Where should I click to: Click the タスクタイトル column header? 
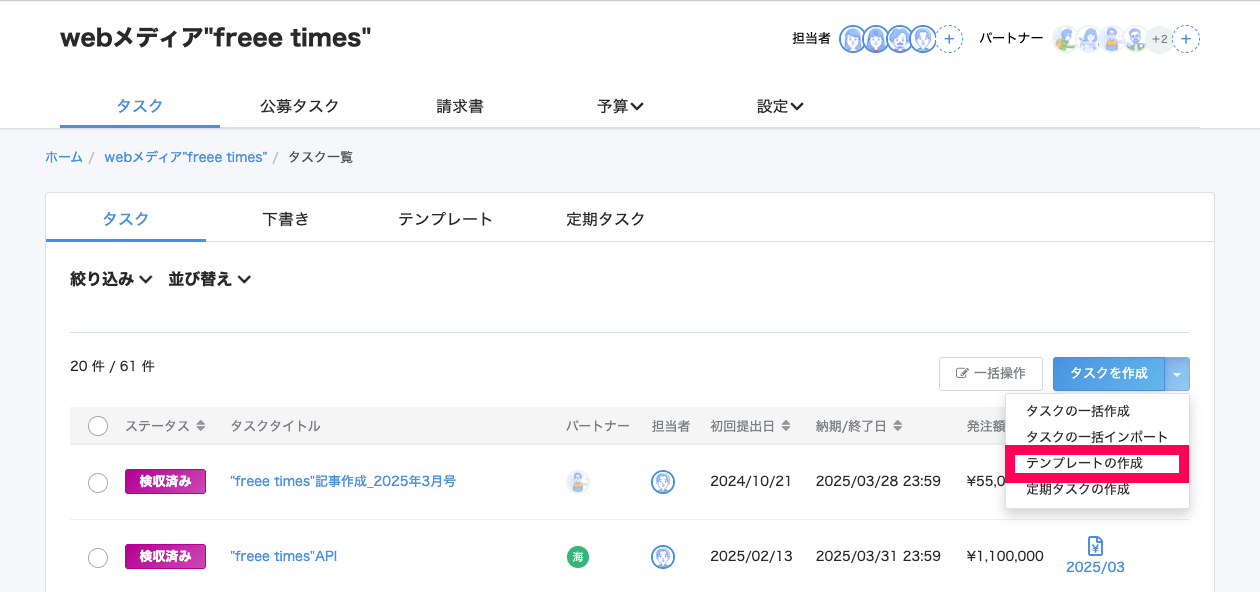coord(275,426)
